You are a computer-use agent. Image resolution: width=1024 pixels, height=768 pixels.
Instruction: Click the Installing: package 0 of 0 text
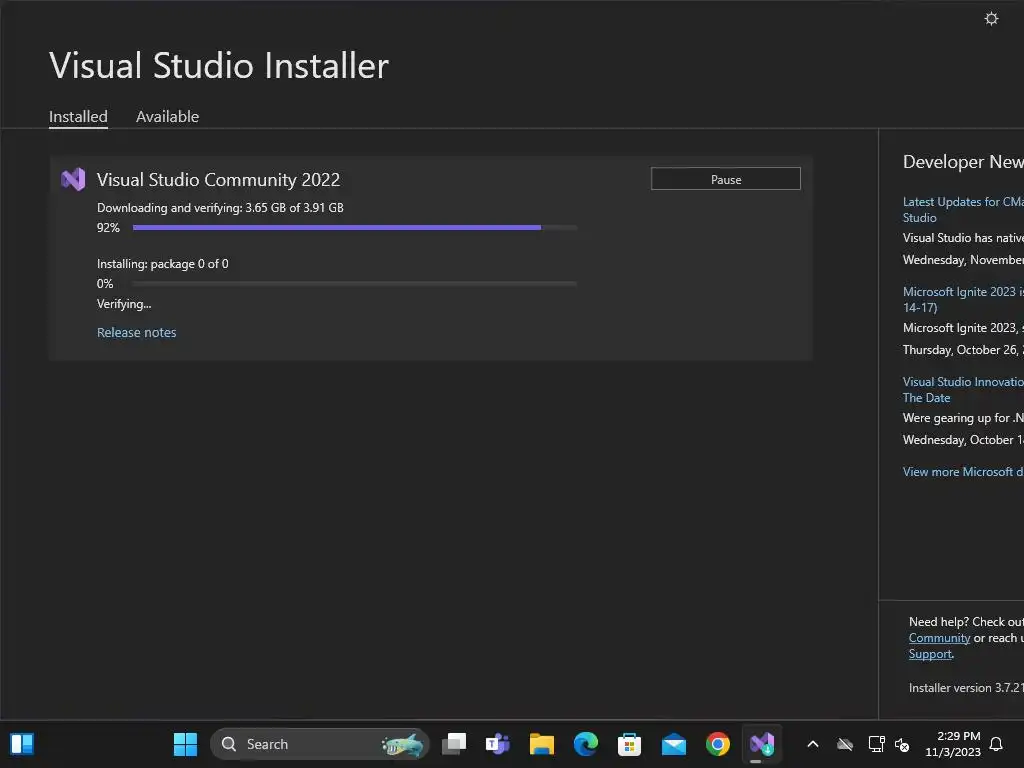[x=163, y=264]
